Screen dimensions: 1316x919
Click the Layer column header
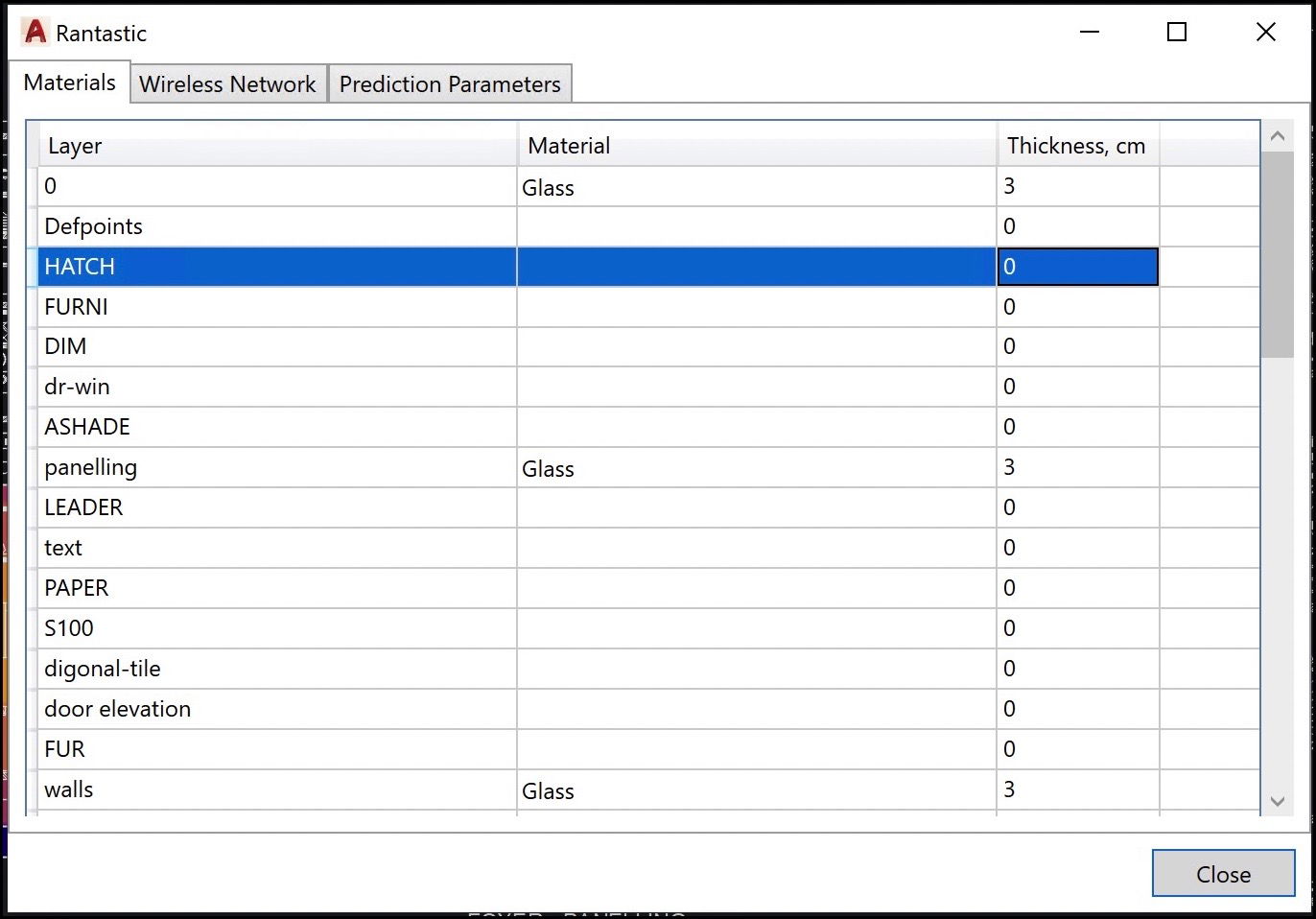(276, 146)
